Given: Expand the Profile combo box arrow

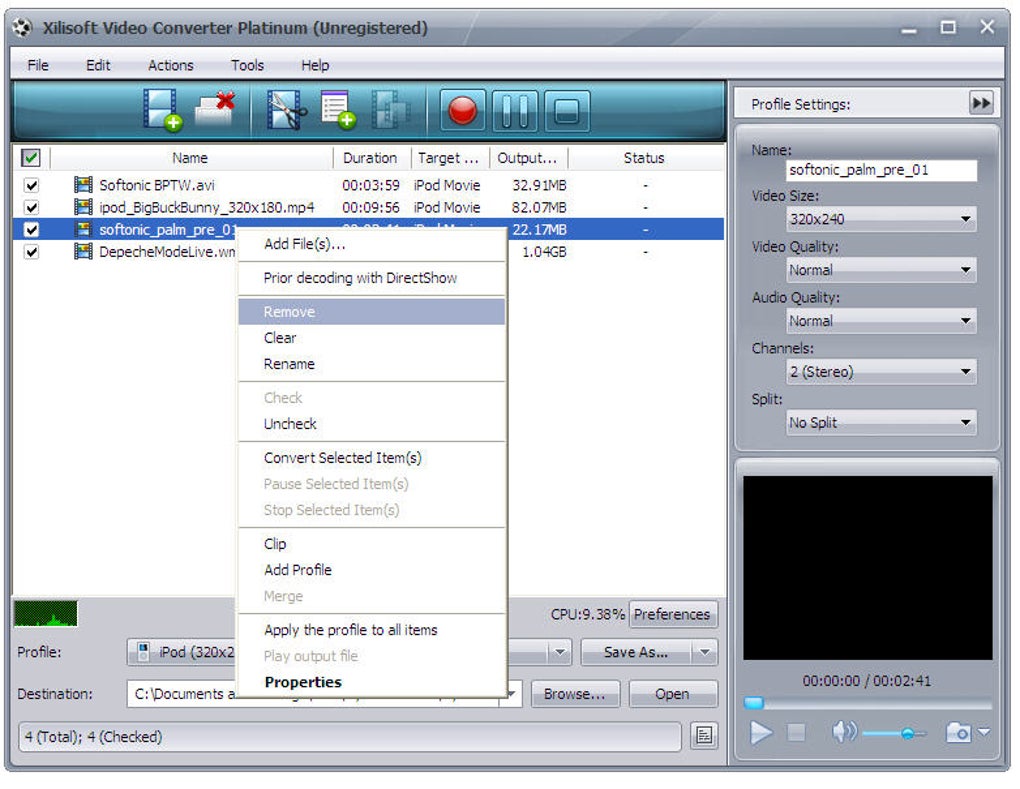Looking at the screenshot, I should 559,652.
